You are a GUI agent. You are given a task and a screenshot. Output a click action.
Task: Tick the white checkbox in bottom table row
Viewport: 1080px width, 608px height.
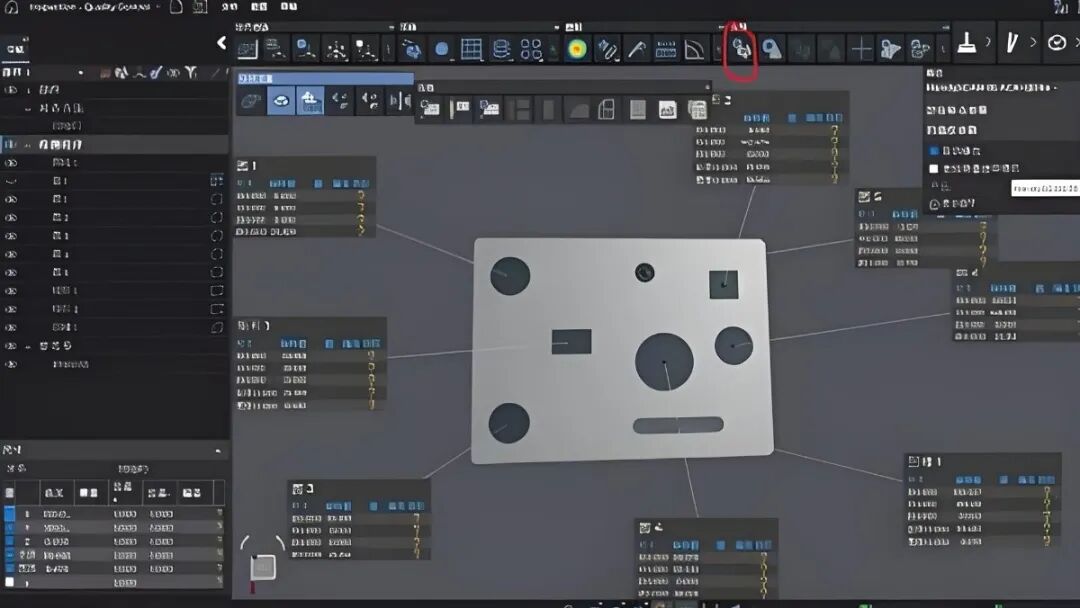pos(10,582)
